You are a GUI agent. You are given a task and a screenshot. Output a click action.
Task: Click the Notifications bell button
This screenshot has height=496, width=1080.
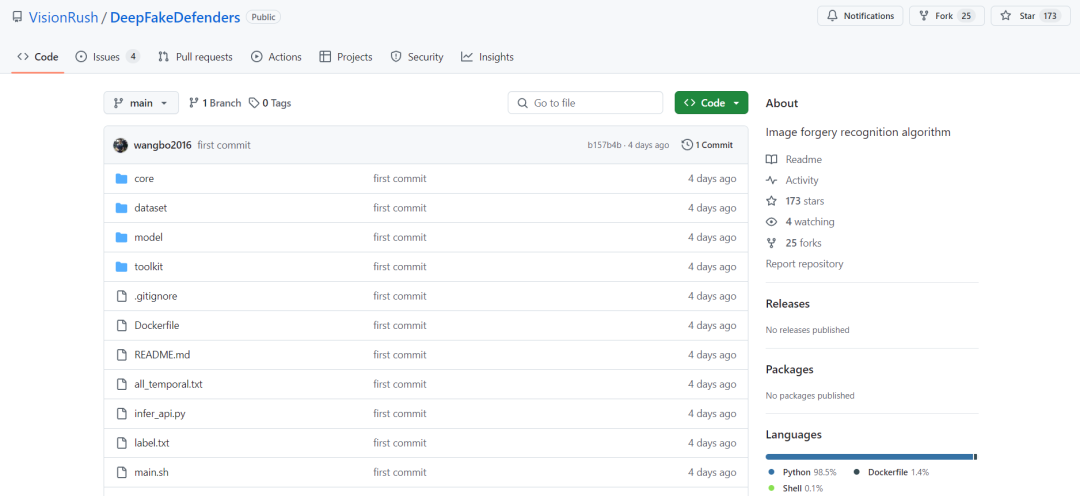[x=860, y=16]
